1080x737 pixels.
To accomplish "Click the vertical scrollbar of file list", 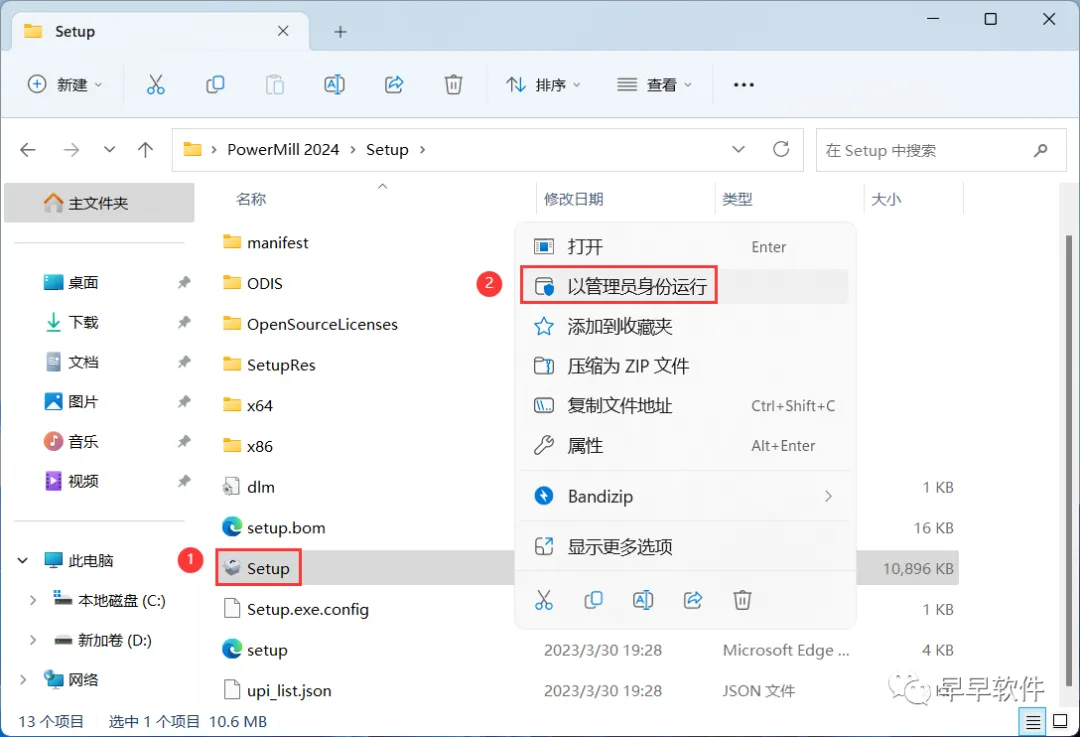I will click(x=1068, y=460).
